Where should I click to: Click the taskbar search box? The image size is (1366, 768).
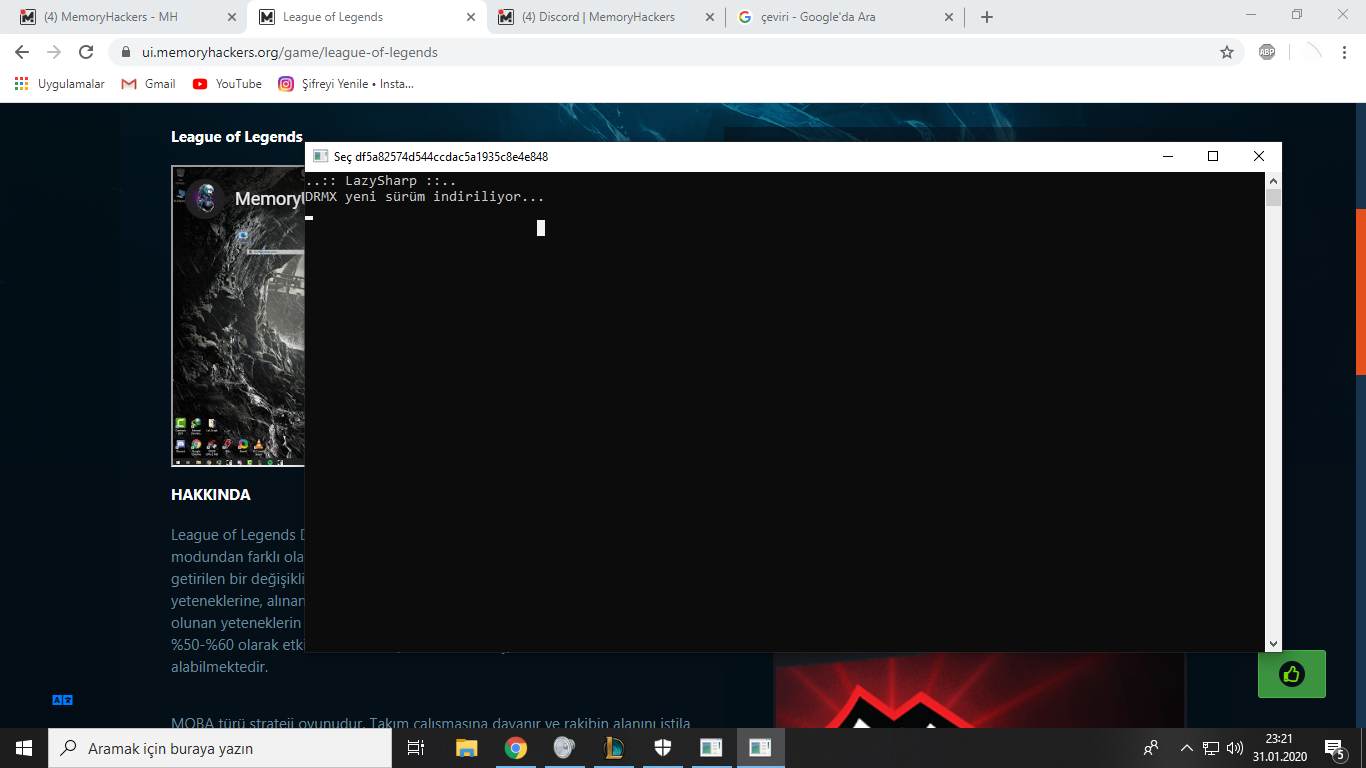(x=220, y=748)
